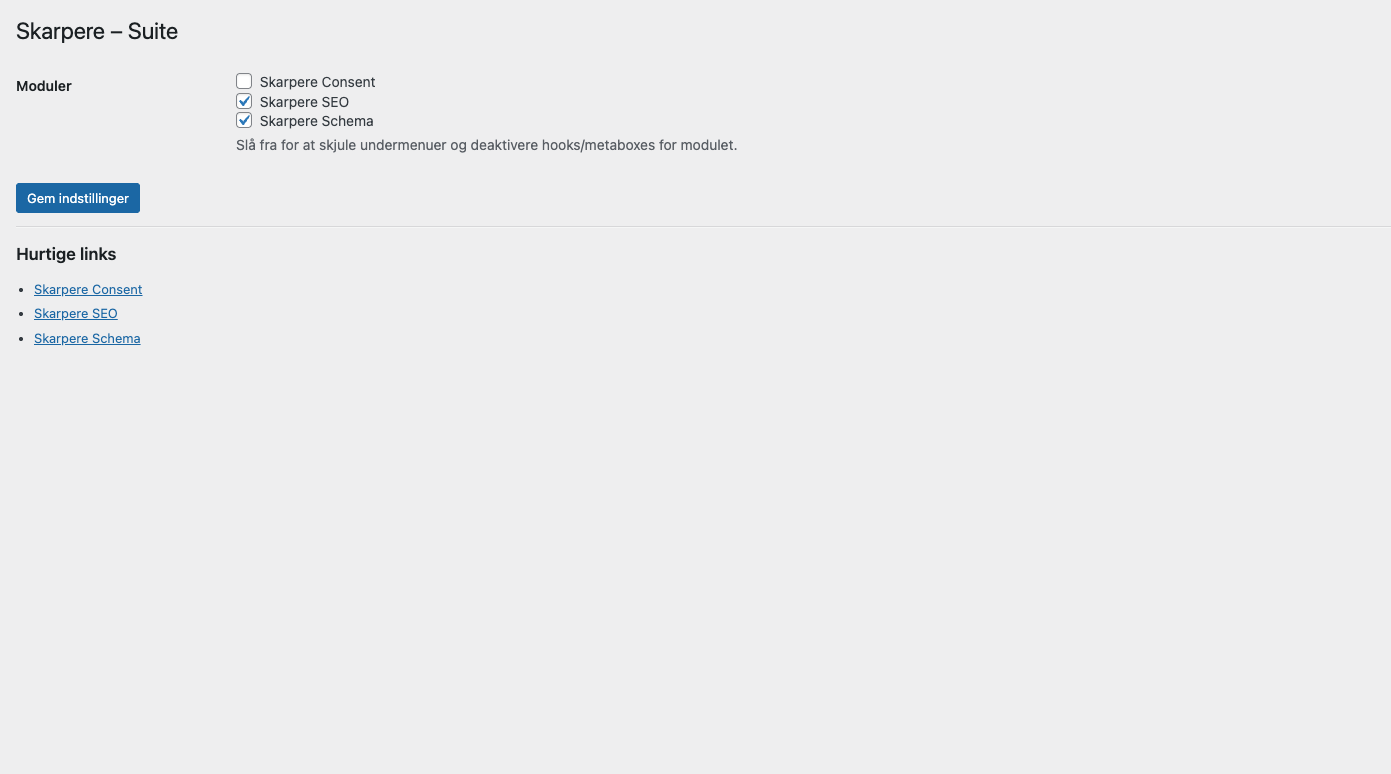This screenshot has height=774, width=1391.
Task: Click bullet beside Skarpere SEO link
Action: click(22, 314)
